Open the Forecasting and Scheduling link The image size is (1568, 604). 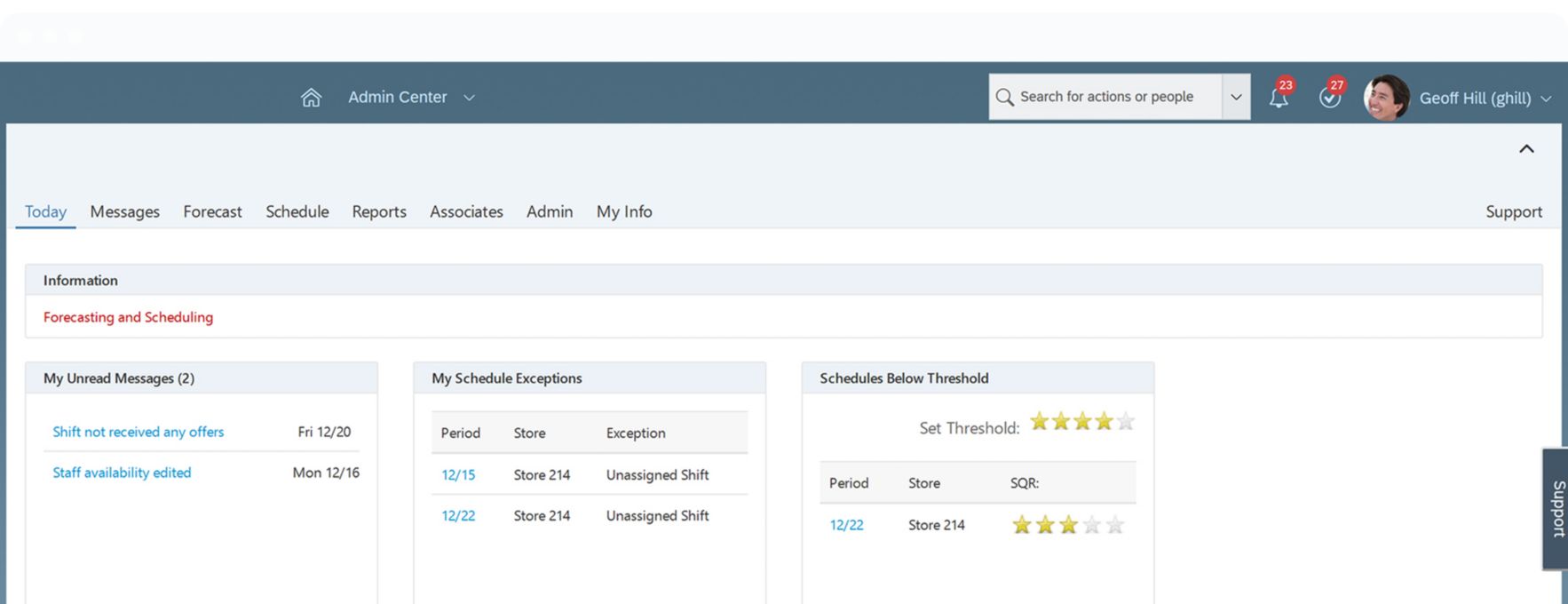point(128,317)
